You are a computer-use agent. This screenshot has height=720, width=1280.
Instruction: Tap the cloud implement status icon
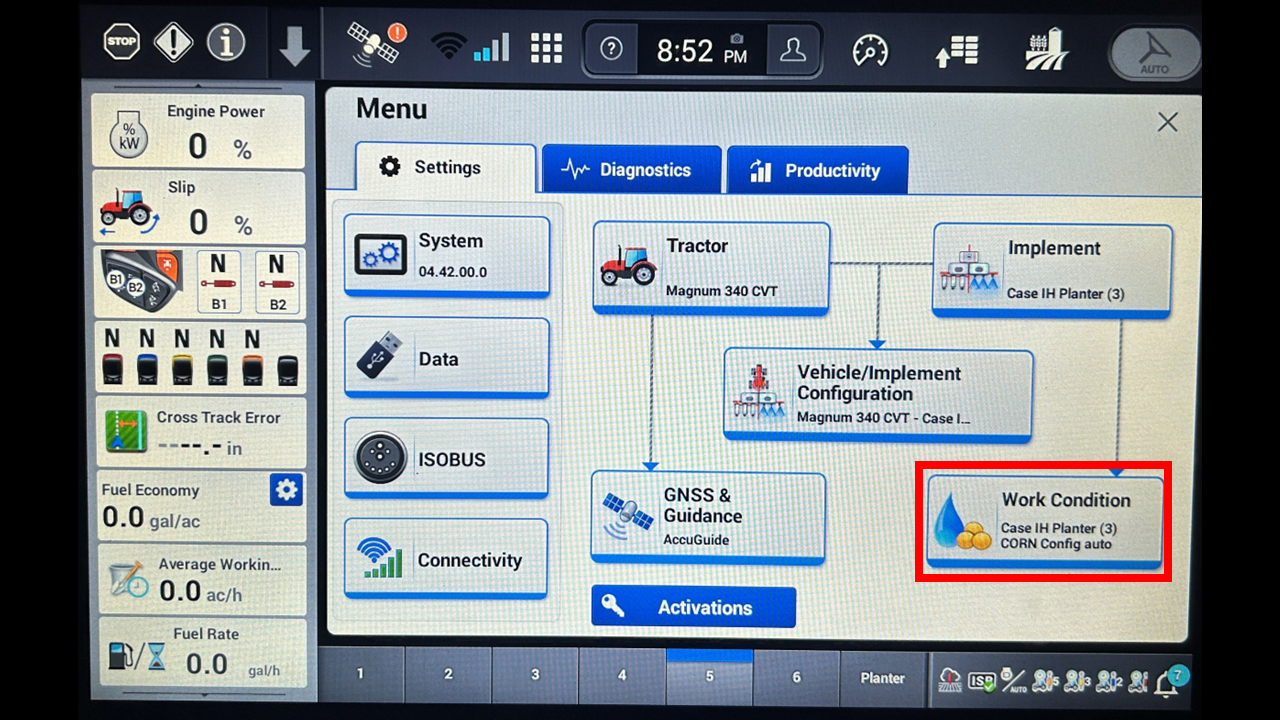pos(950,681)
